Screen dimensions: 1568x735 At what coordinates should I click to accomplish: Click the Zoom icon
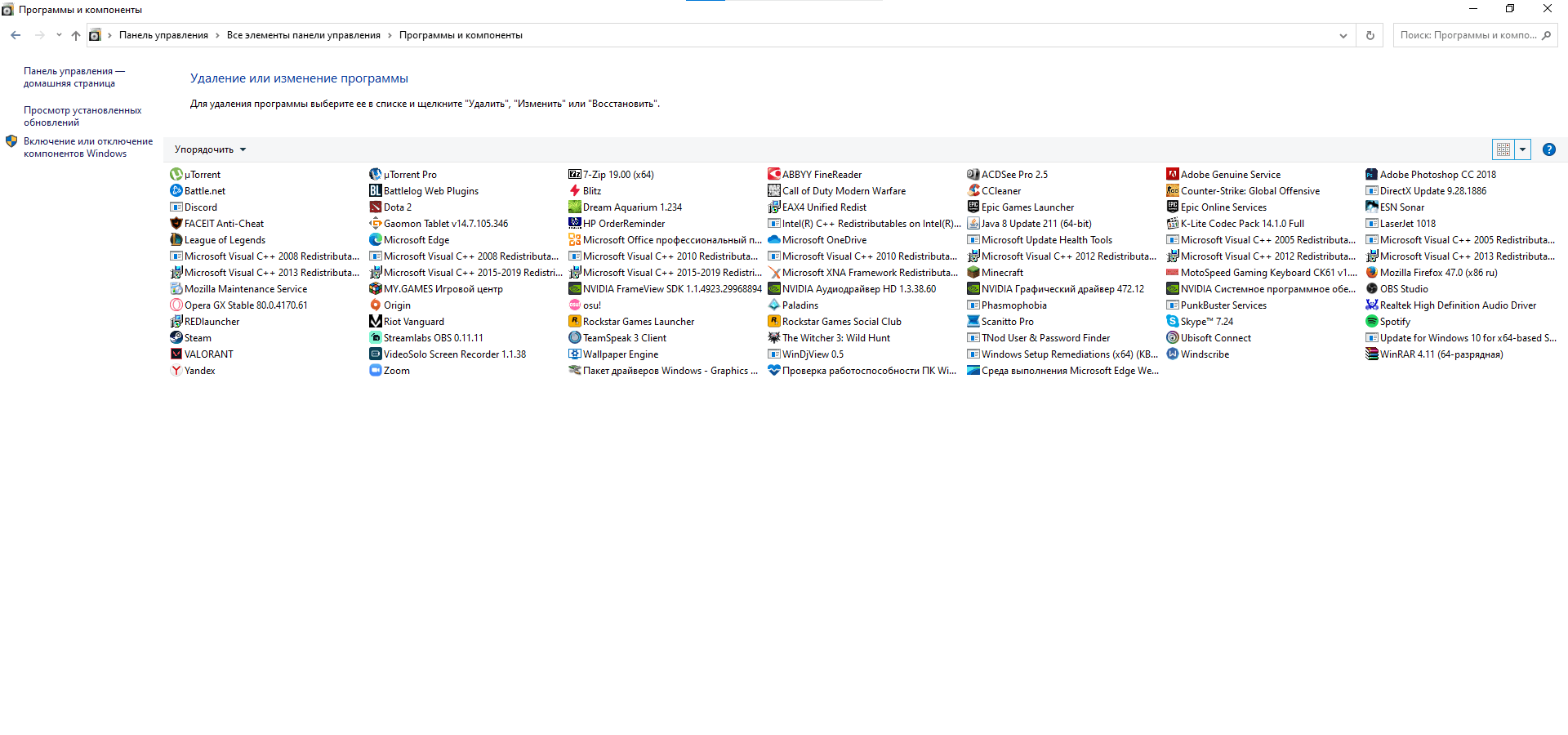375,370
